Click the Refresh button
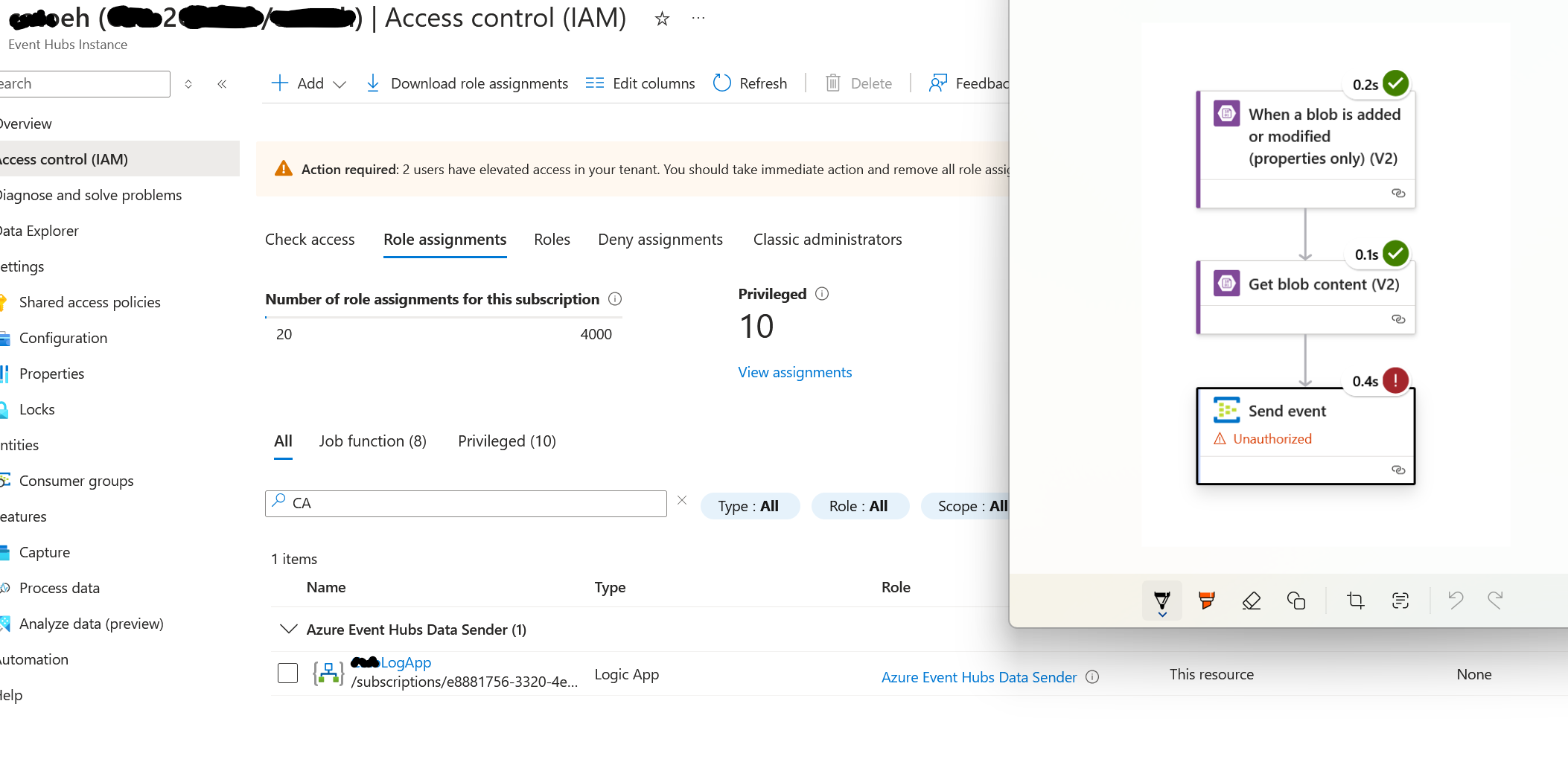The image size is (1568, 762). coord(750,83)
